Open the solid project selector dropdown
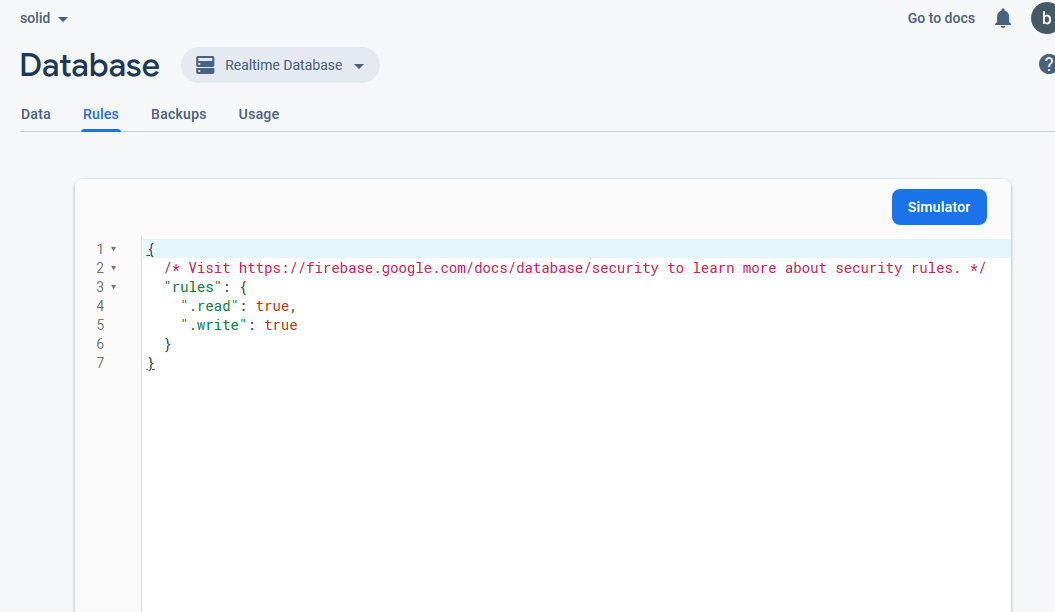Screen dimensions: 1055x612 pyautogui.click(x=45, y=18)
